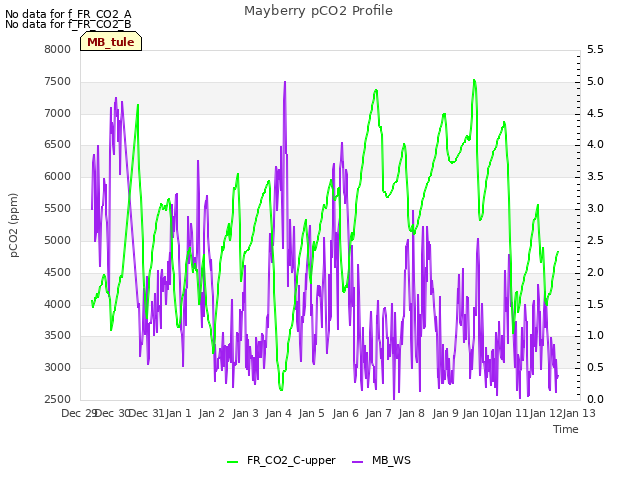Screen dimensions: 640x480
Task: Click the pCO2 (ppm) axis title
Action: (x=14, y=225)
